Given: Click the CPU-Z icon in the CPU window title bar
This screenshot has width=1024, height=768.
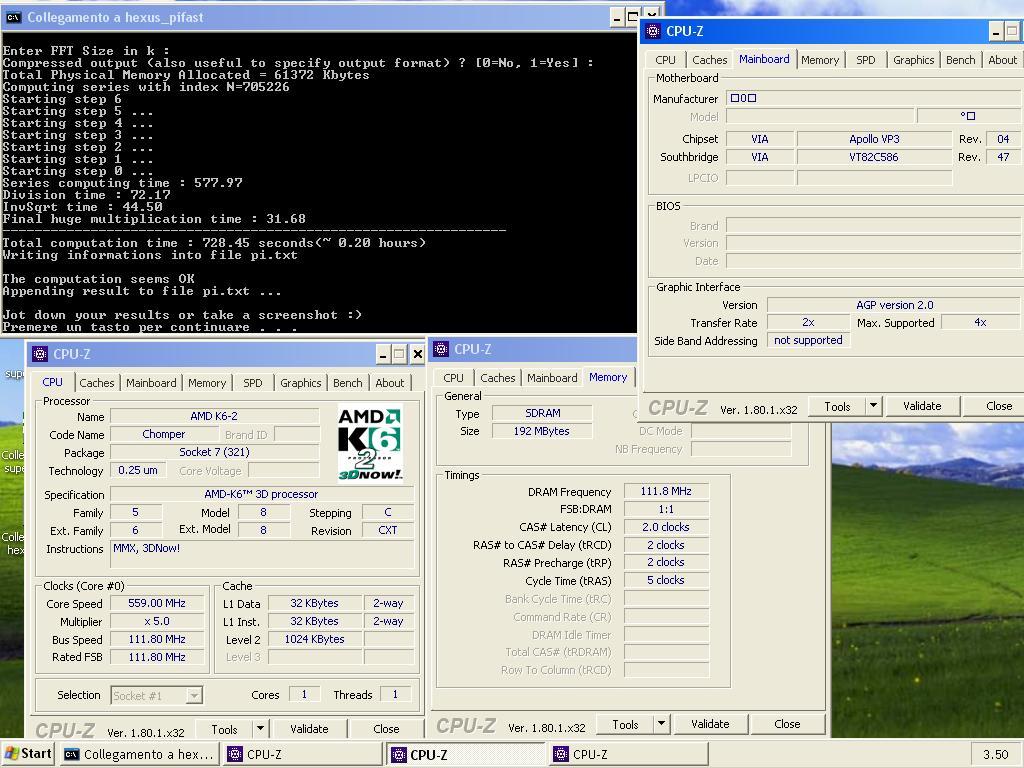Looking at the screenshot, I should coord(40,354).
